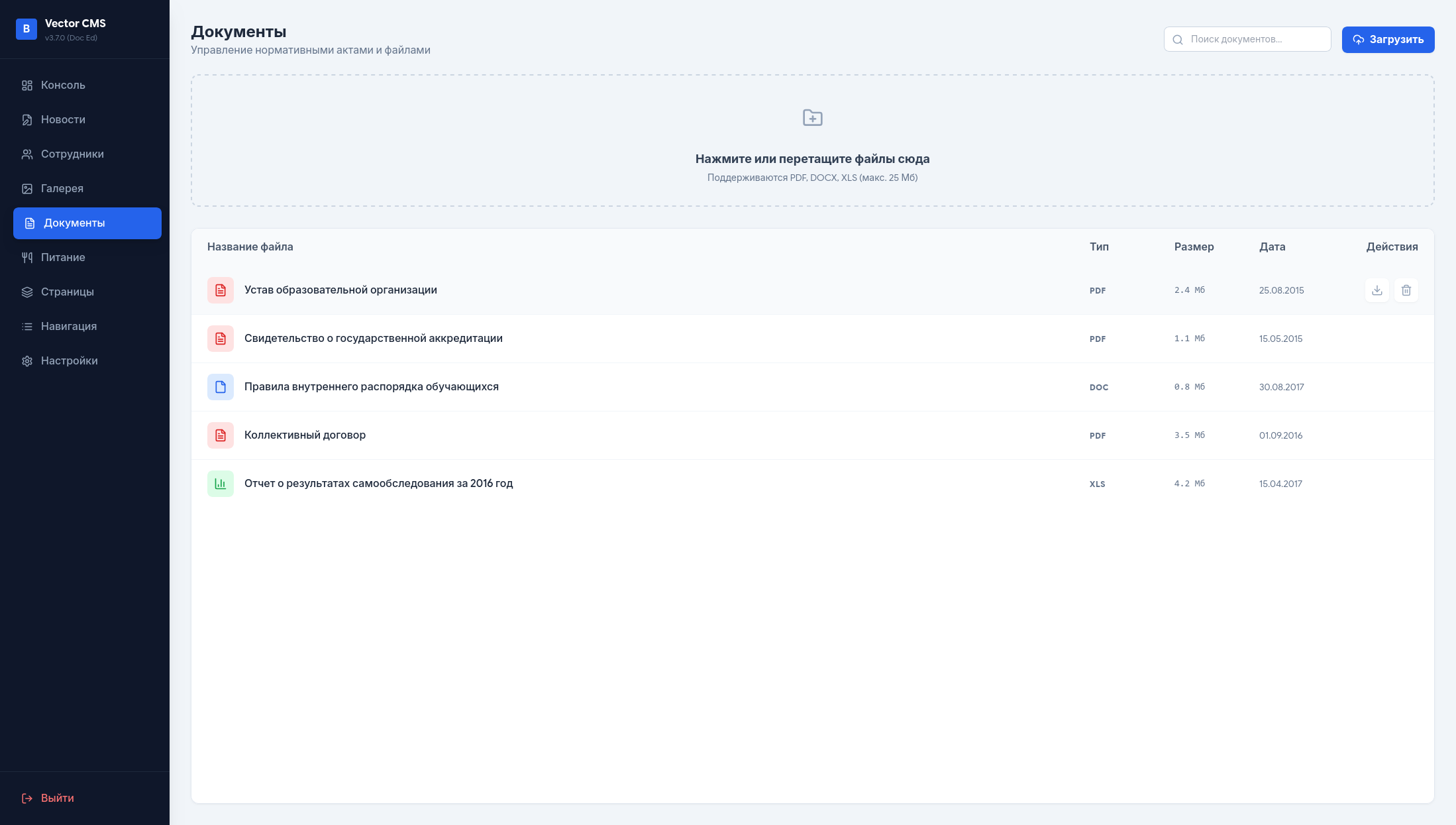Select the Питание nutrition icon

point(26,257)
